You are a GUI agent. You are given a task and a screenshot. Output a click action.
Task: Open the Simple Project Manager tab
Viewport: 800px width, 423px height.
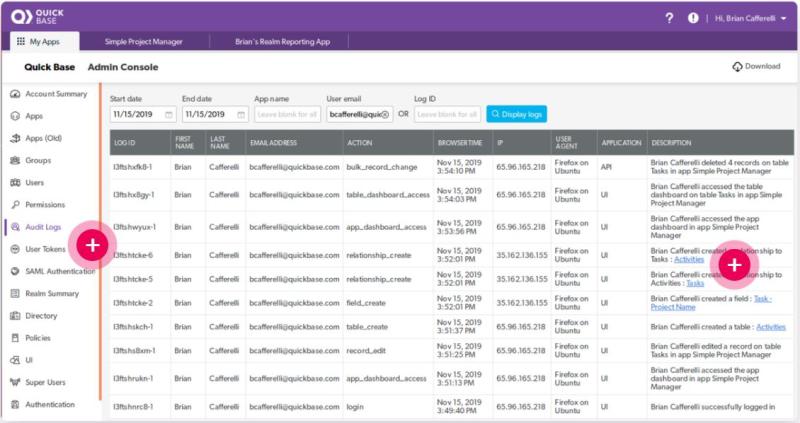click(x=143, y=42)
